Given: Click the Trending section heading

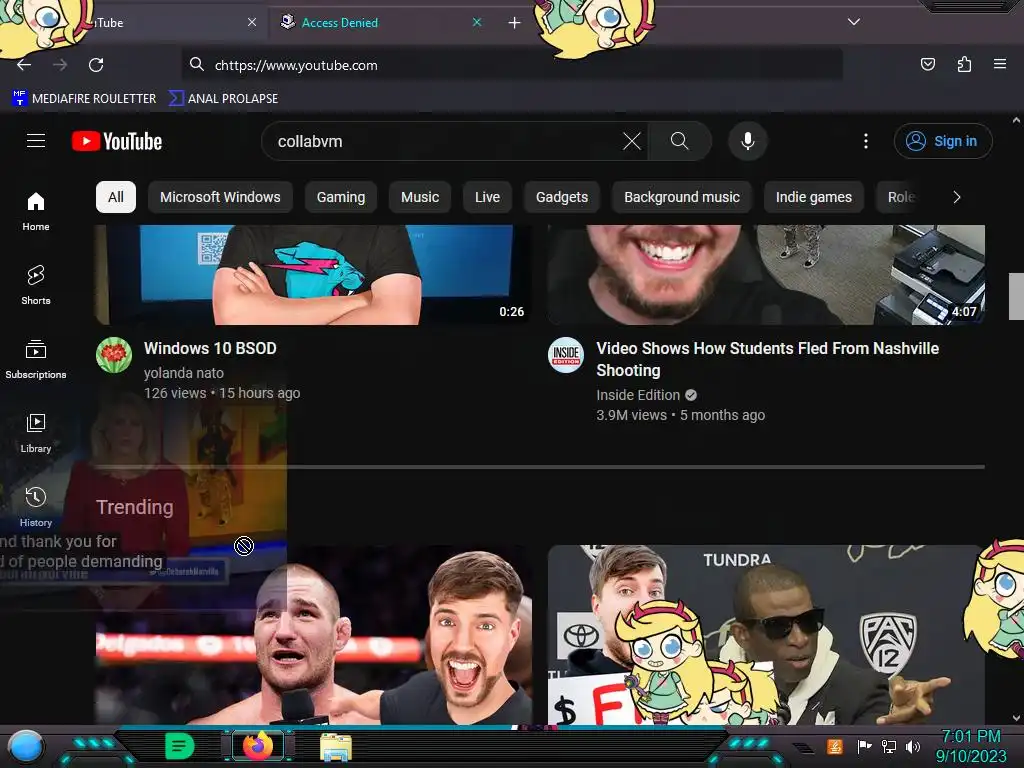Looking at the screenshot, I should pyautogui.click(x=135, y=507).
